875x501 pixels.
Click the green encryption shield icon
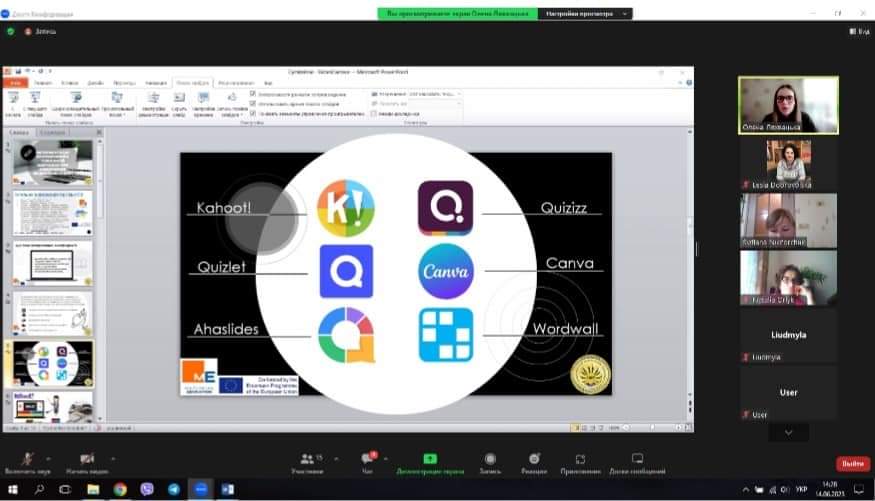coord(11,32)
